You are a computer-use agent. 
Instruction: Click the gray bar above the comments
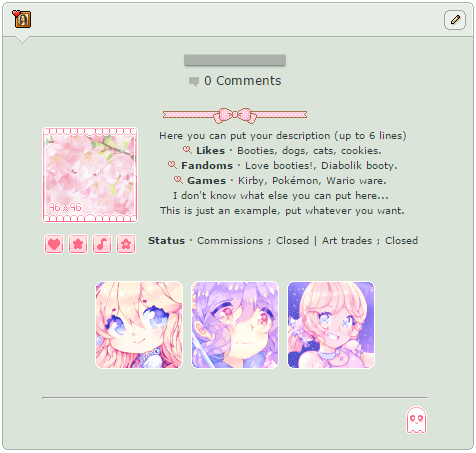click(x=235, y=60)
